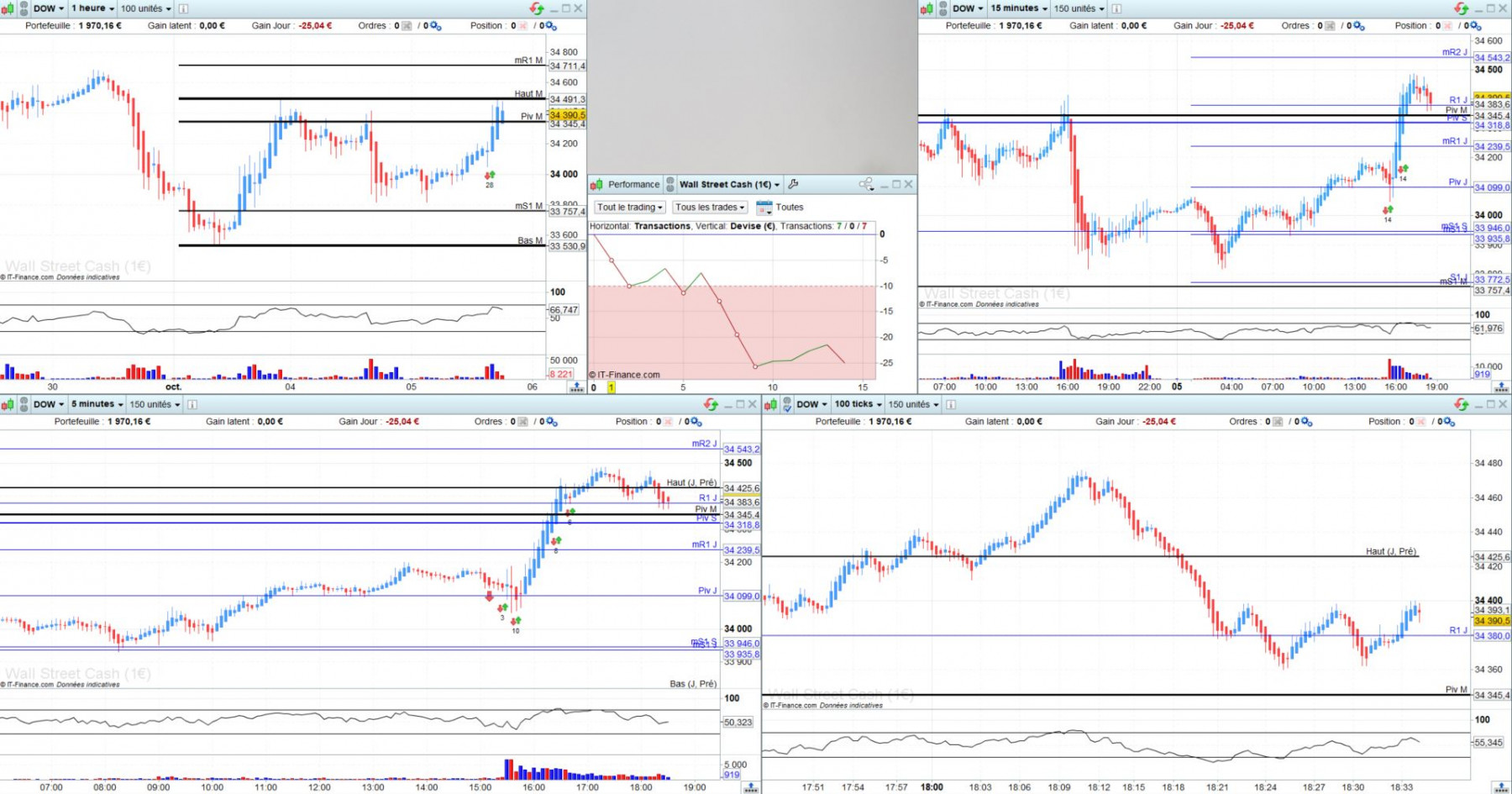This screenshot has height=794, width=1512.
Task: Click info icon on 15 minutes chart
Action: (1116, 8)
